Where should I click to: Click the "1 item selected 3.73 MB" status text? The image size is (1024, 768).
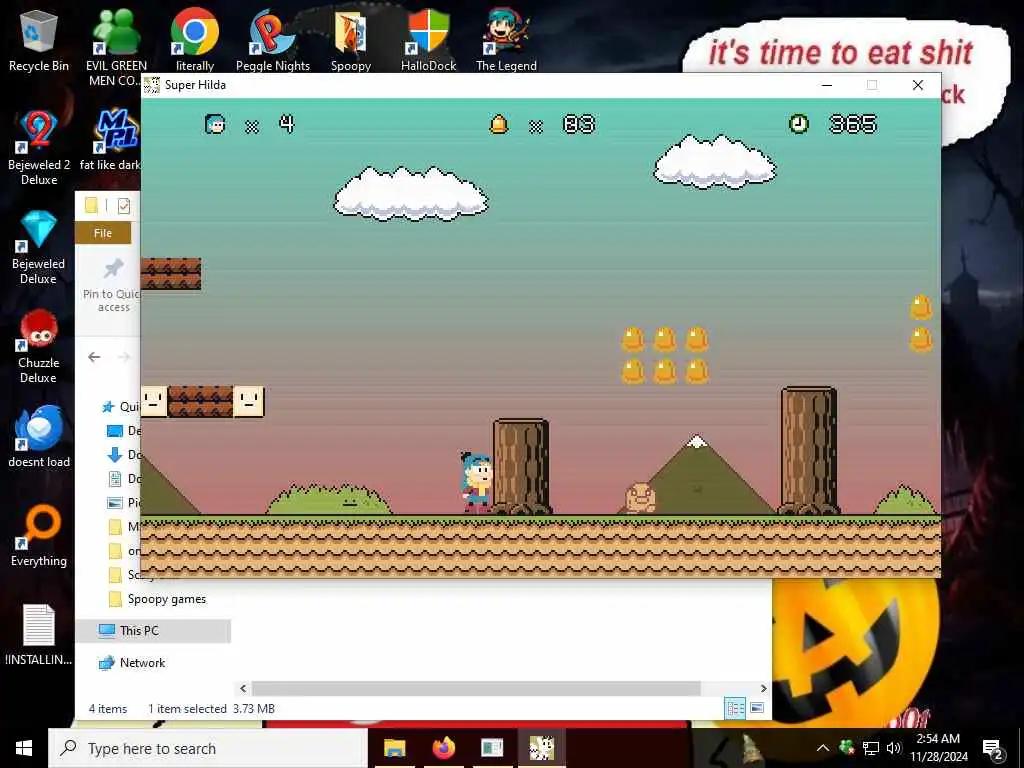pyautogui.click(x=212, y=709)
